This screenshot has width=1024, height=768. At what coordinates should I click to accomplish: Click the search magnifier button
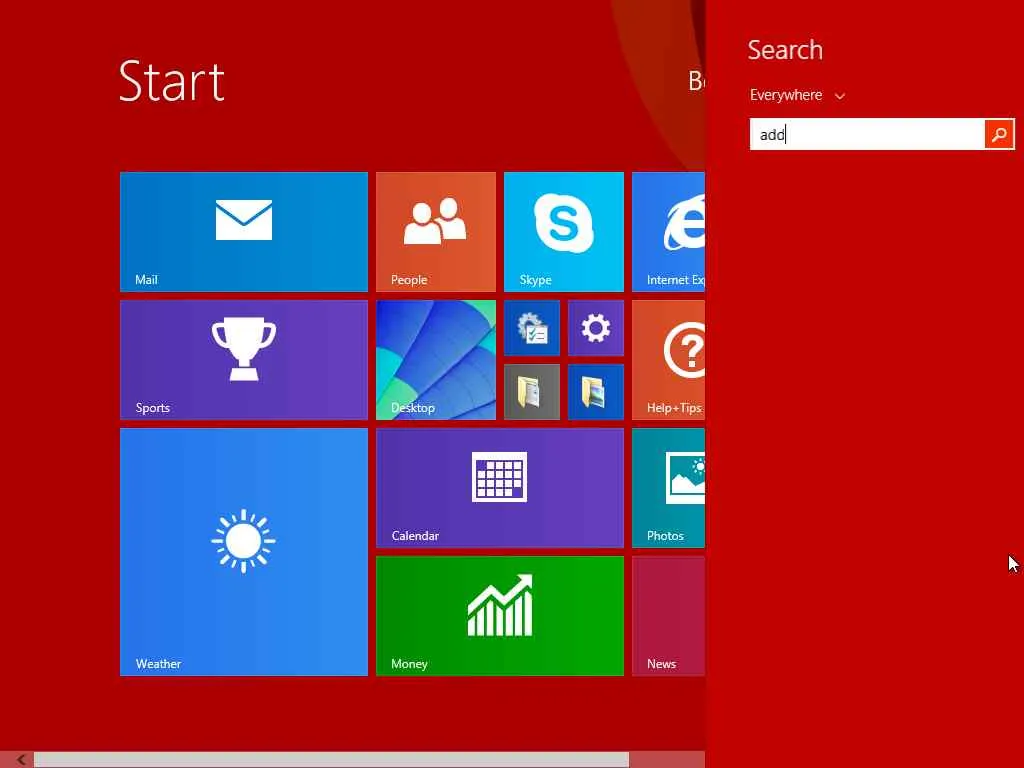point(999,135)
